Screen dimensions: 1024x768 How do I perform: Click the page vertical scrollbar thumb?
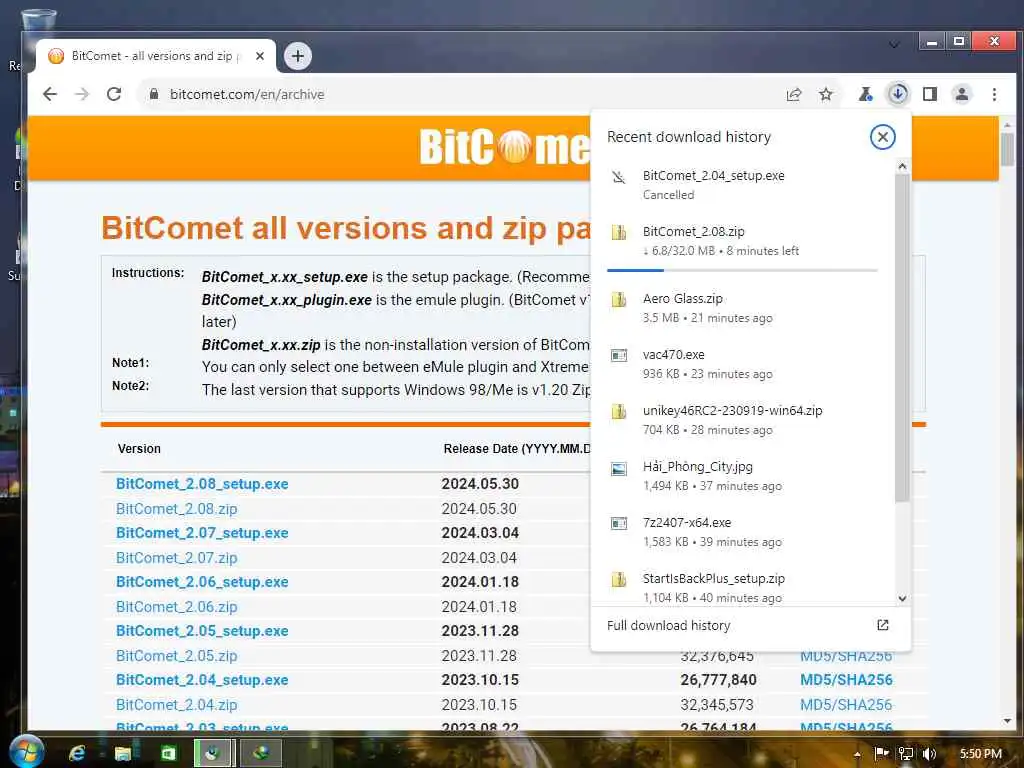(1007, 150)
